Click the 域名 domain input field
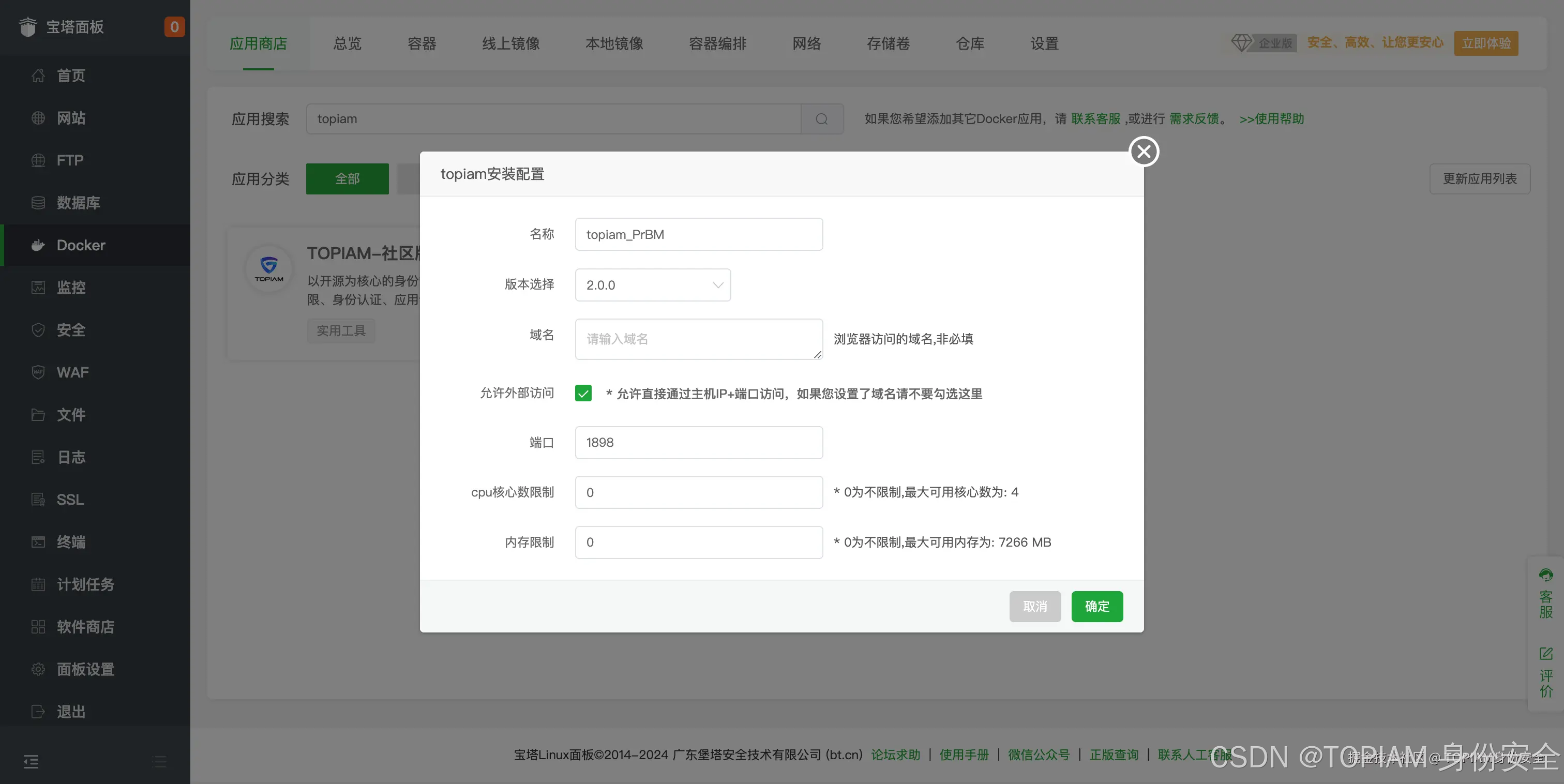Screen dimensions: 1564x784 698,339
